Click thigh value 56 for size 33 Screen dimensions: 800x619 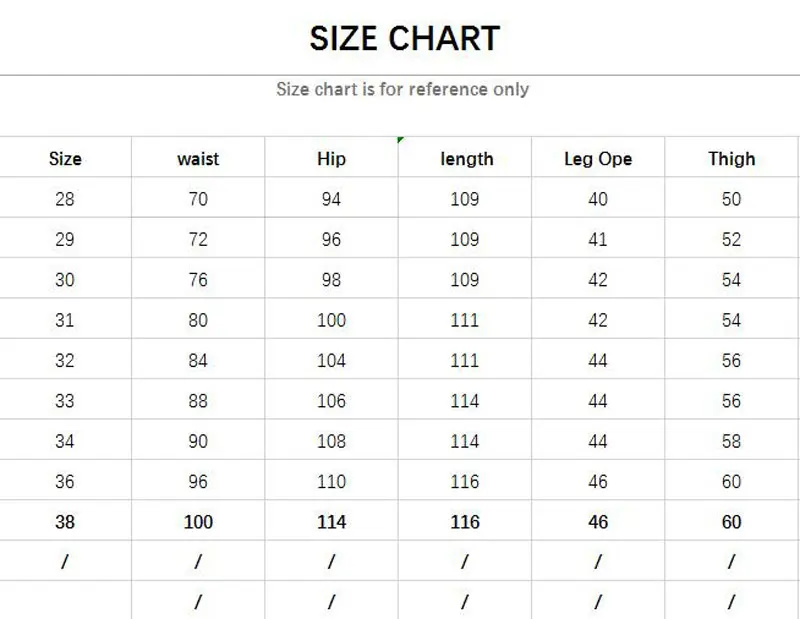click(731, 401)
